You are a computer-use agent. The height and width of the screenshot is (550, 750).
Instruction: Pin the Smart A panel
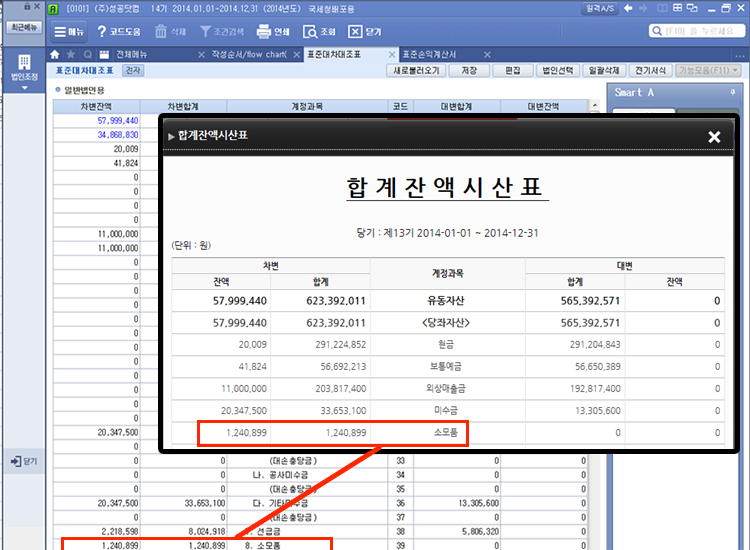[x=733, y=92]
